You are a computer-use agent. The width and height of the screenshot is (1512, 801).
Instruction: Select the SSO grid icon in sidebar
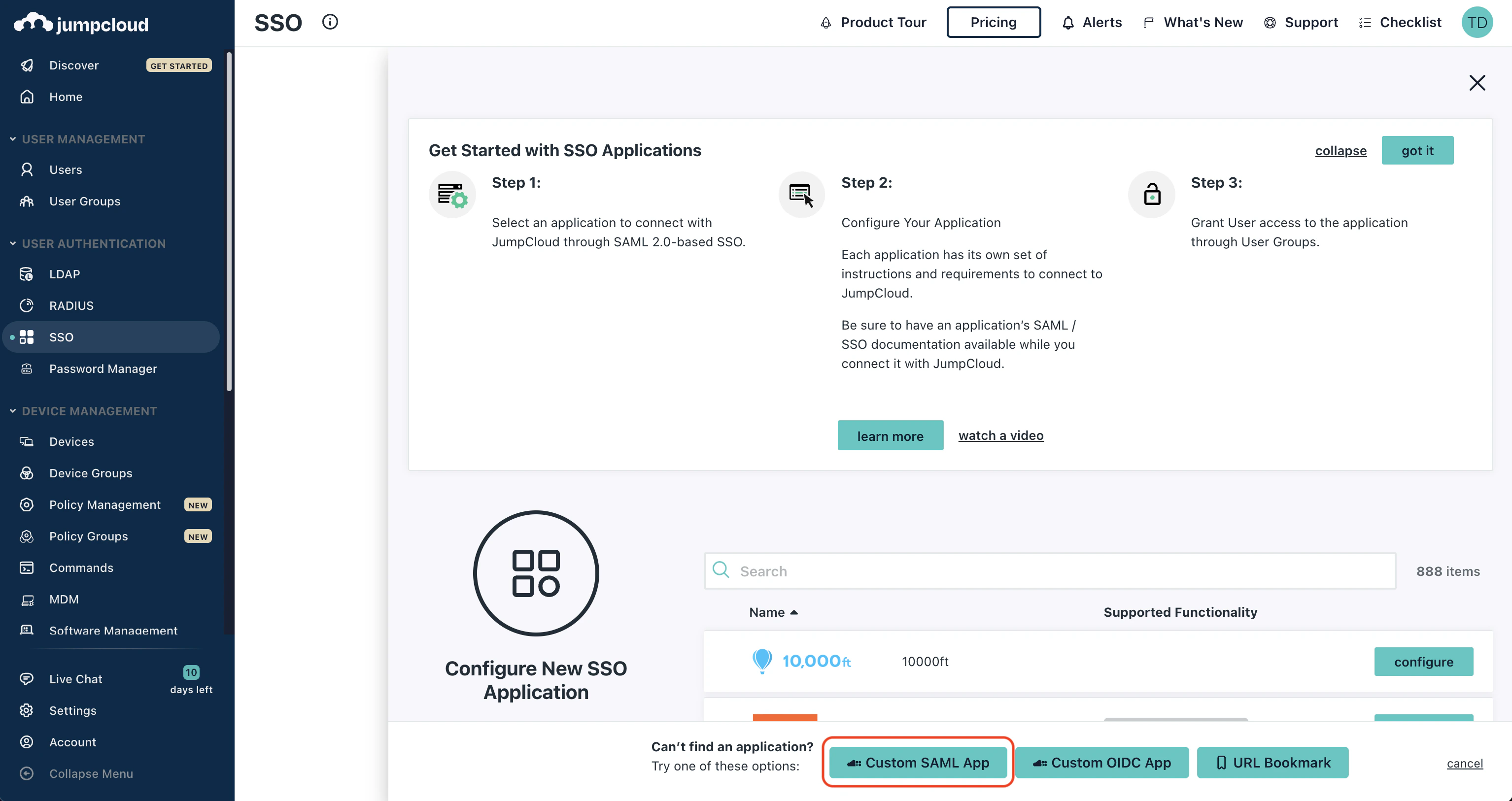point(27,337)
